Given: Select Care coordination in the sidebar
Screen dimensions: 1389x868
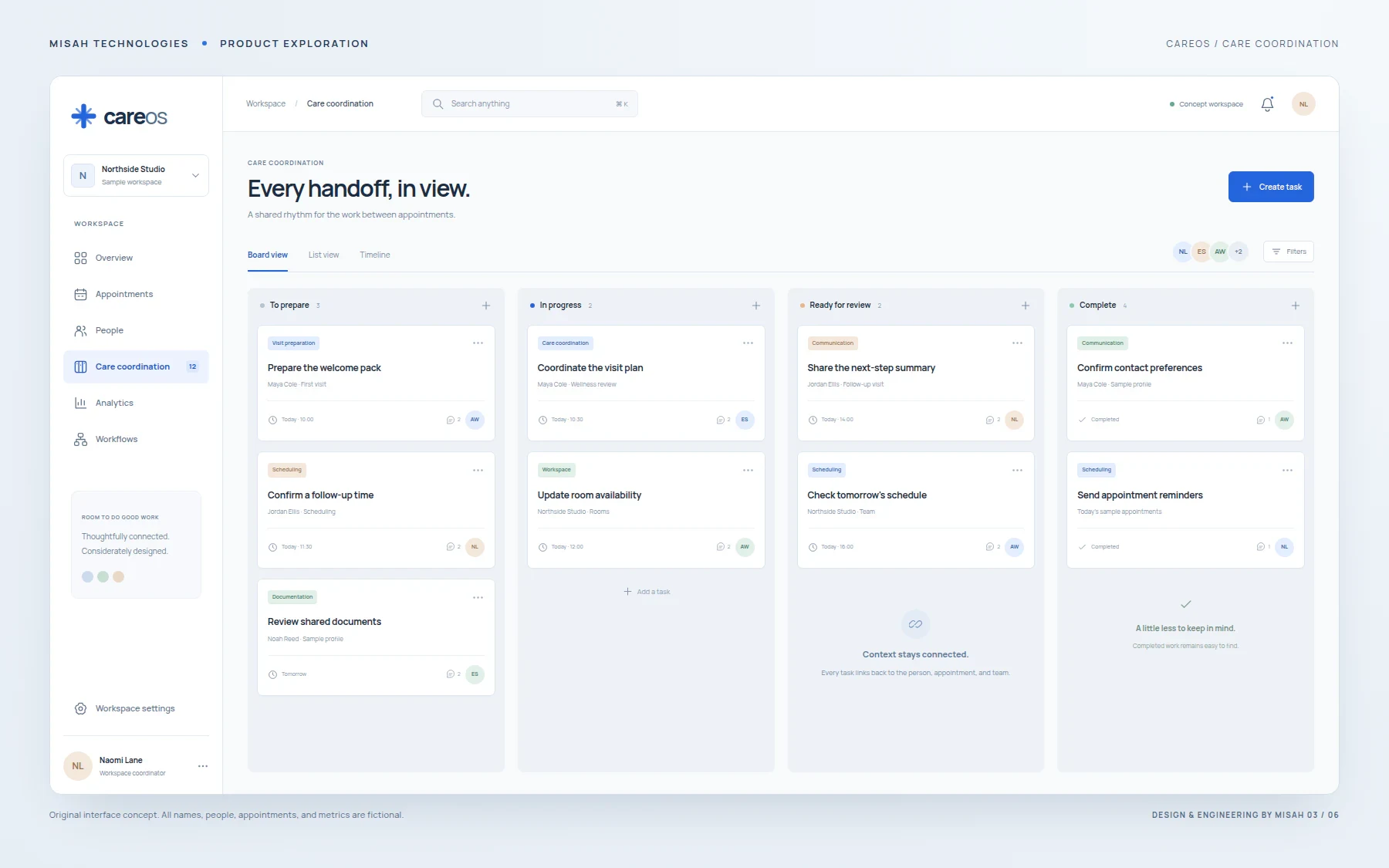Looking at the screenshot, I should 136,366.
